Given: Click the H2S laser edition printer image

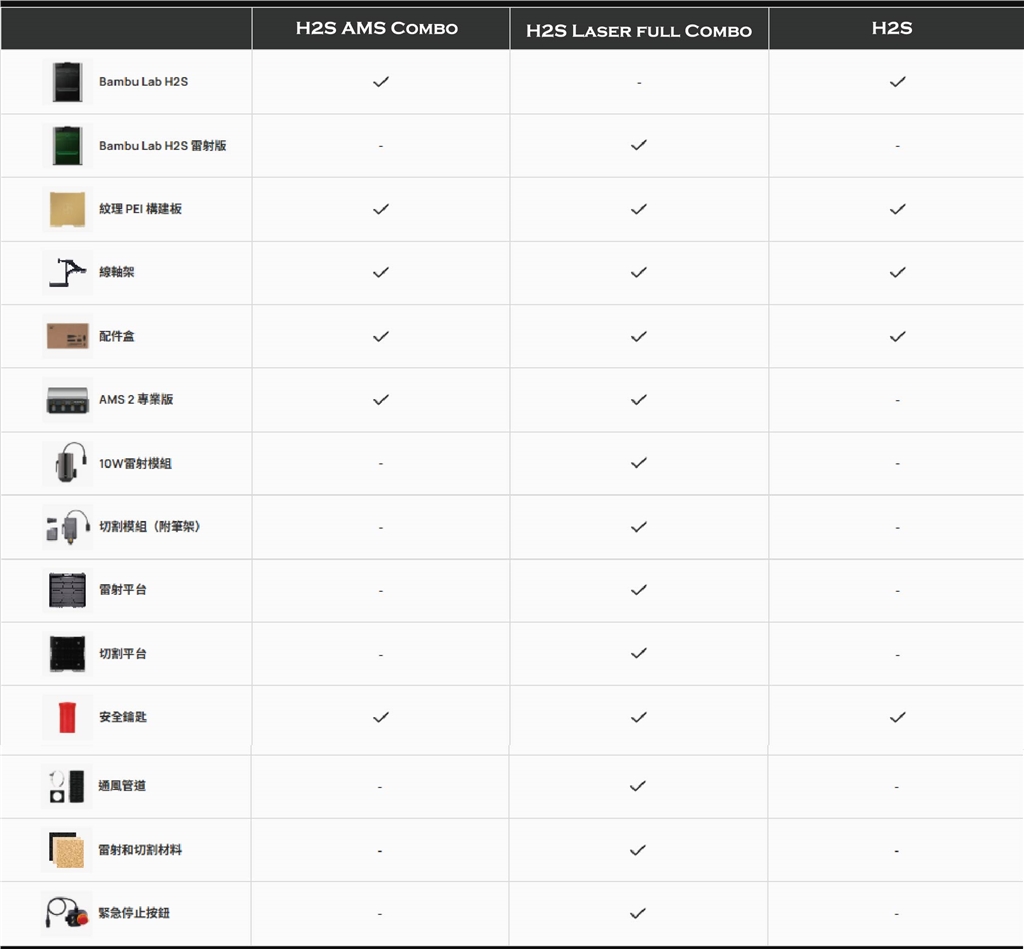Looking at the screenshot, I should coord(67,145).
